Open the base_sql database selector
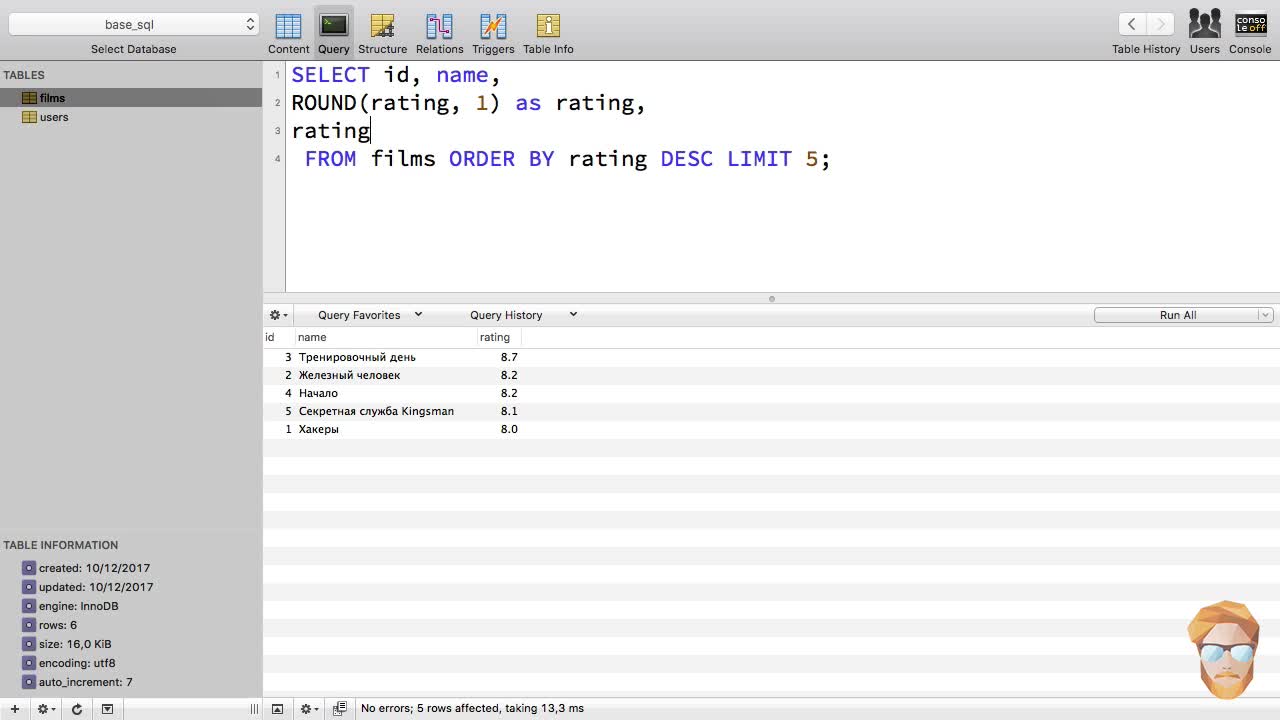Screen dimensions: 1280x720 tap(133, 24)
